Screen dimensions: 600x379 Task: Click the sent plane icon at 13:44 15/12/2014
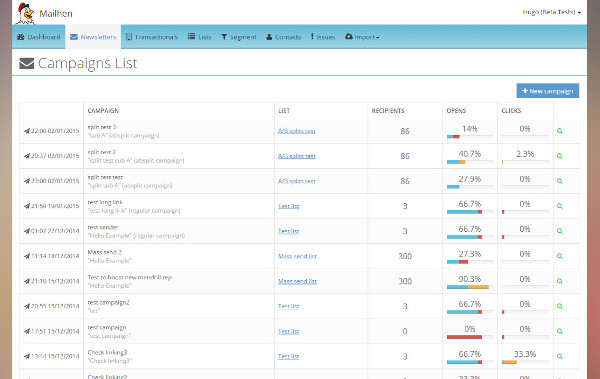click(27, 356)
